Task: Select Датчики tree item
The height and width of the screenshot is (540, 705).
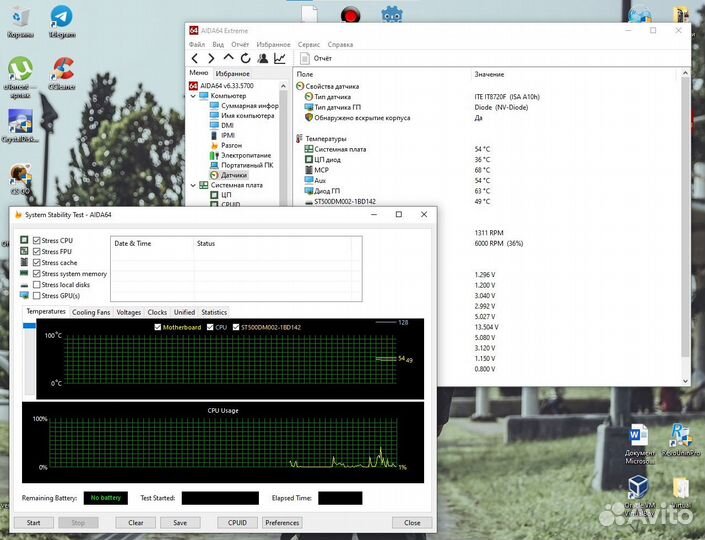Action: 229,175
